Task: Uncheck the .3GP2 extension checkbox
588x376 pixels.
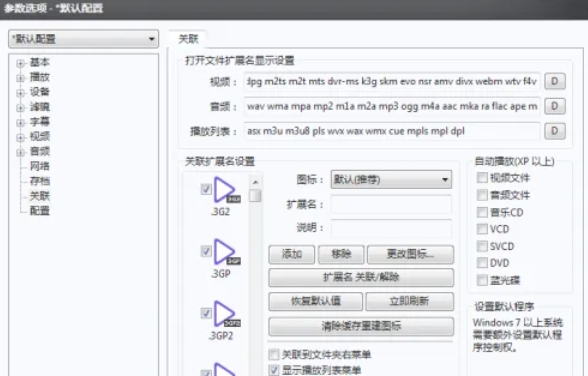Action: point(206,313)
